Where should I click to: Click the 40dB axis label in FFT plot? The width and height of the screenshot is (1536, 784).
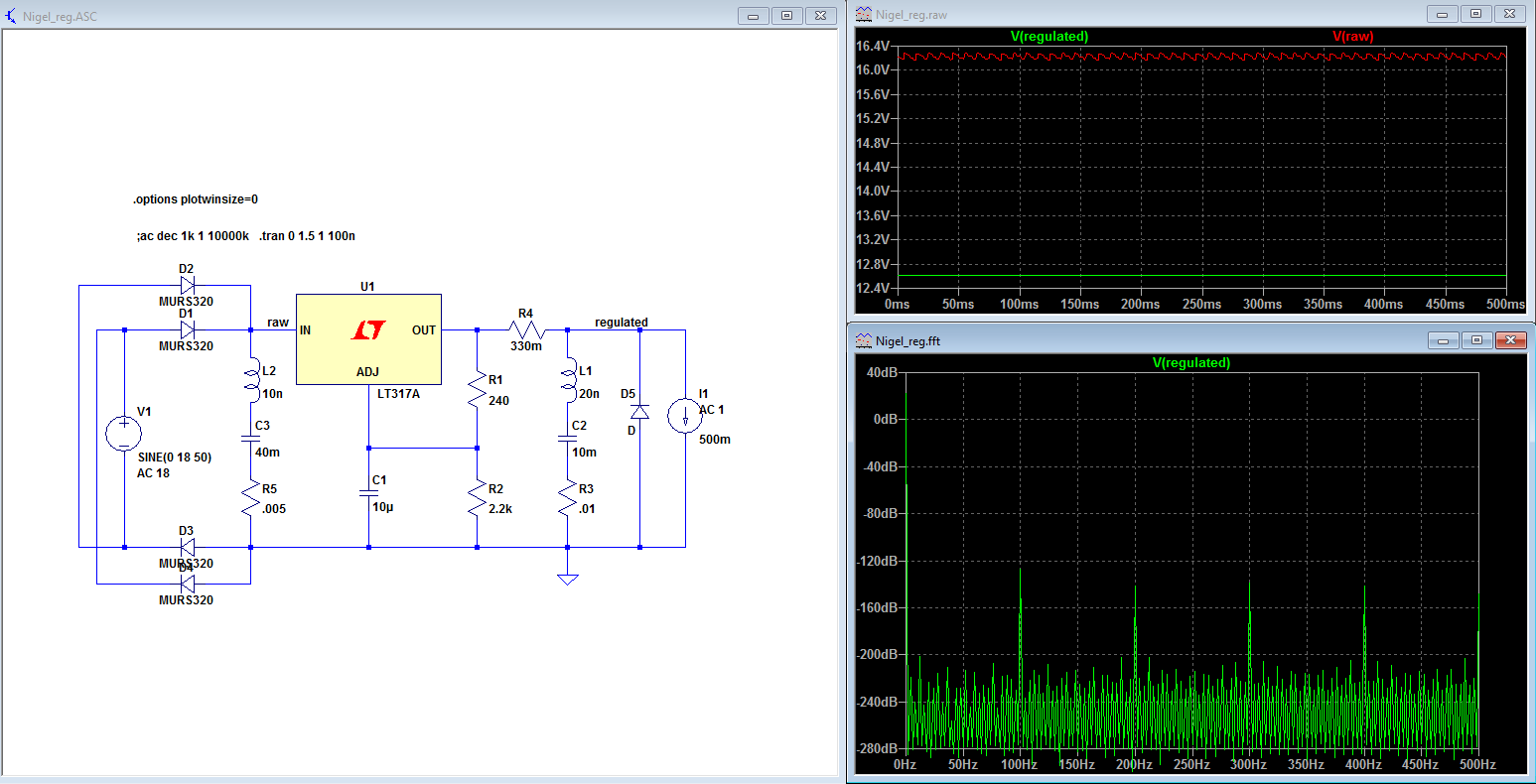(x=883, y=373)
